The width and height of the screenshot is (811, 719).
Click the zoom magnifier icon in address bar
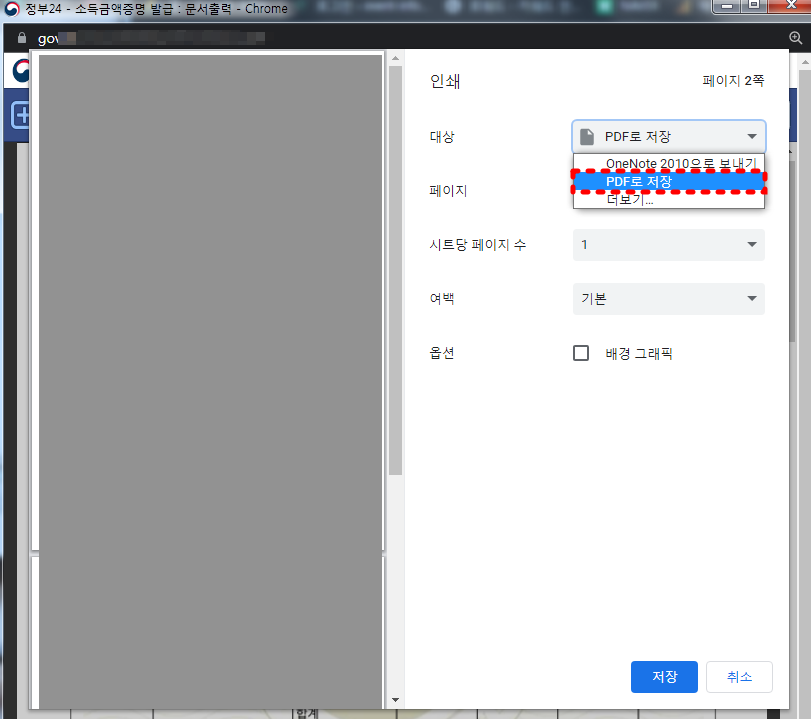795,38
